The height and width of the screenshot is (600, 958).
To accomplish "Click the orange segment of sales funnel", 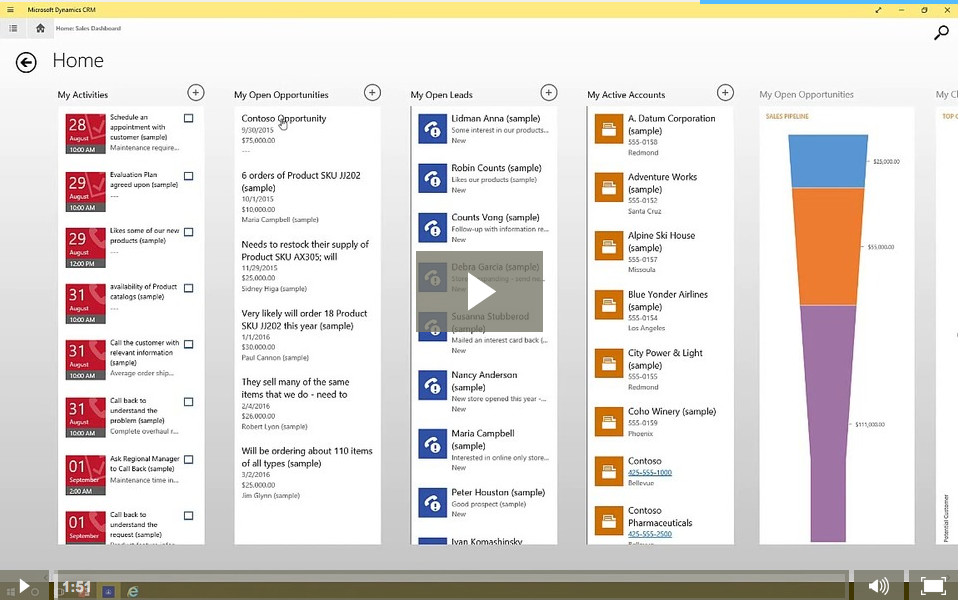I will click(x=828, y=246).
